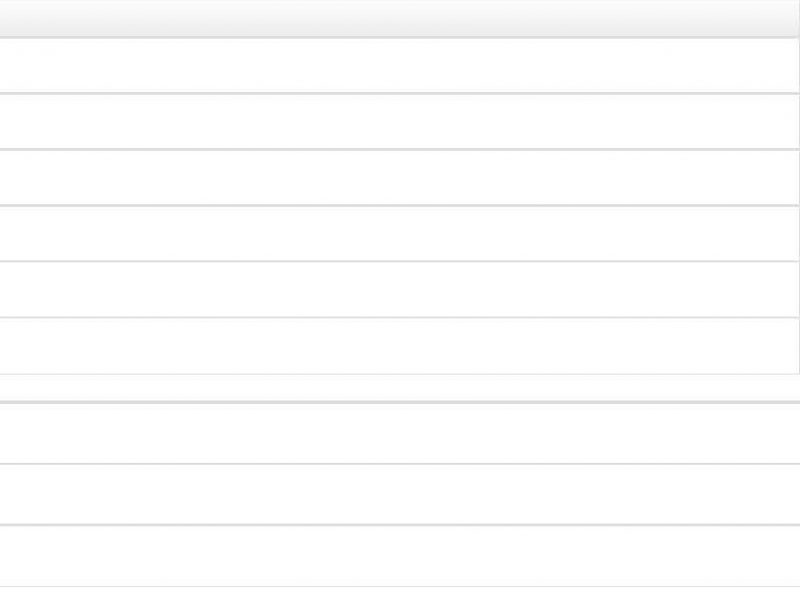Select the first row of lower section
Viewport: 800px width, 600px height.
point(400,434)
